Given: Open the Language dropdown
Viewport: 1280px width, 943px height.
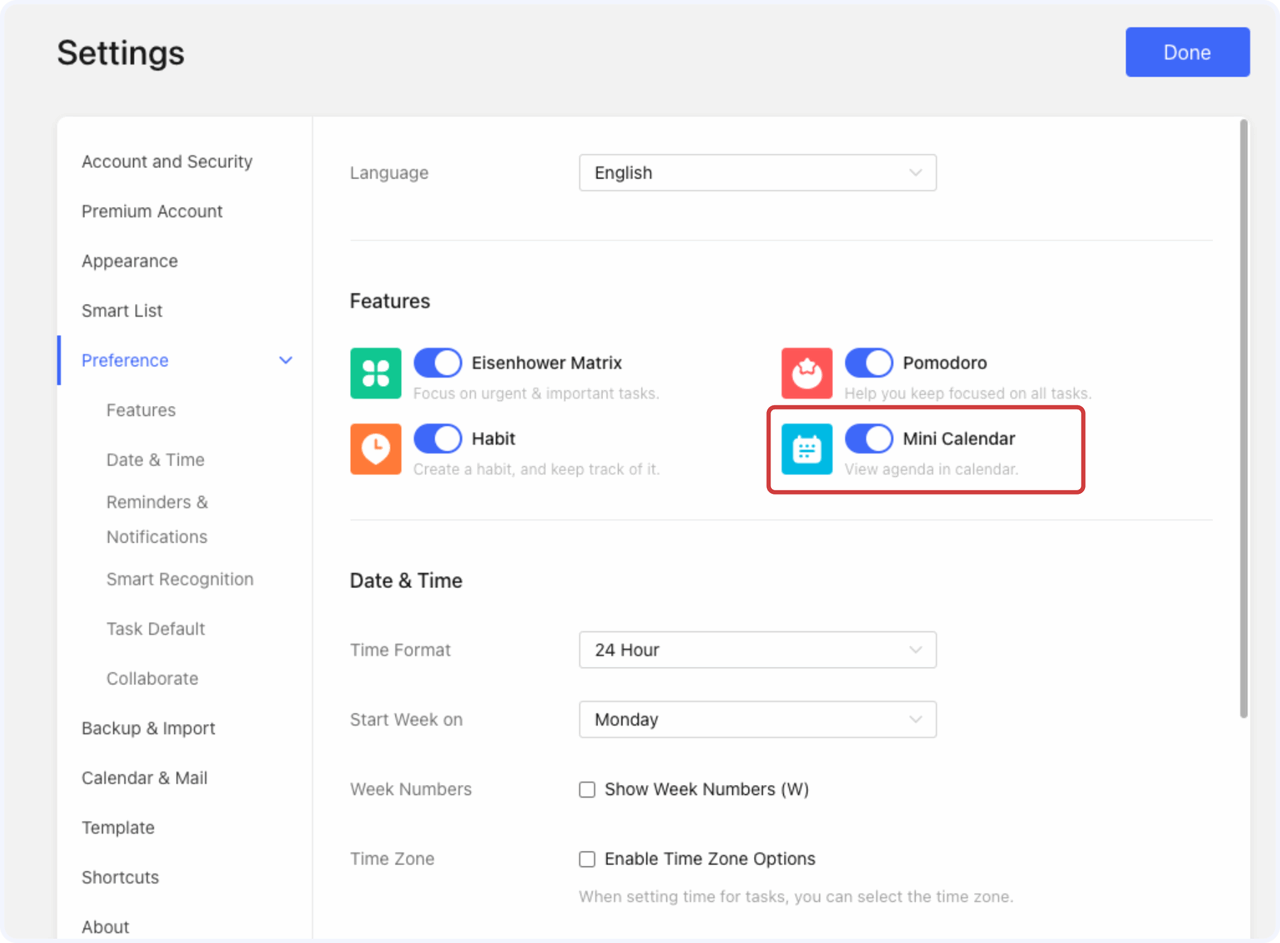Looking at the screenshot, I should coord(757,173).
